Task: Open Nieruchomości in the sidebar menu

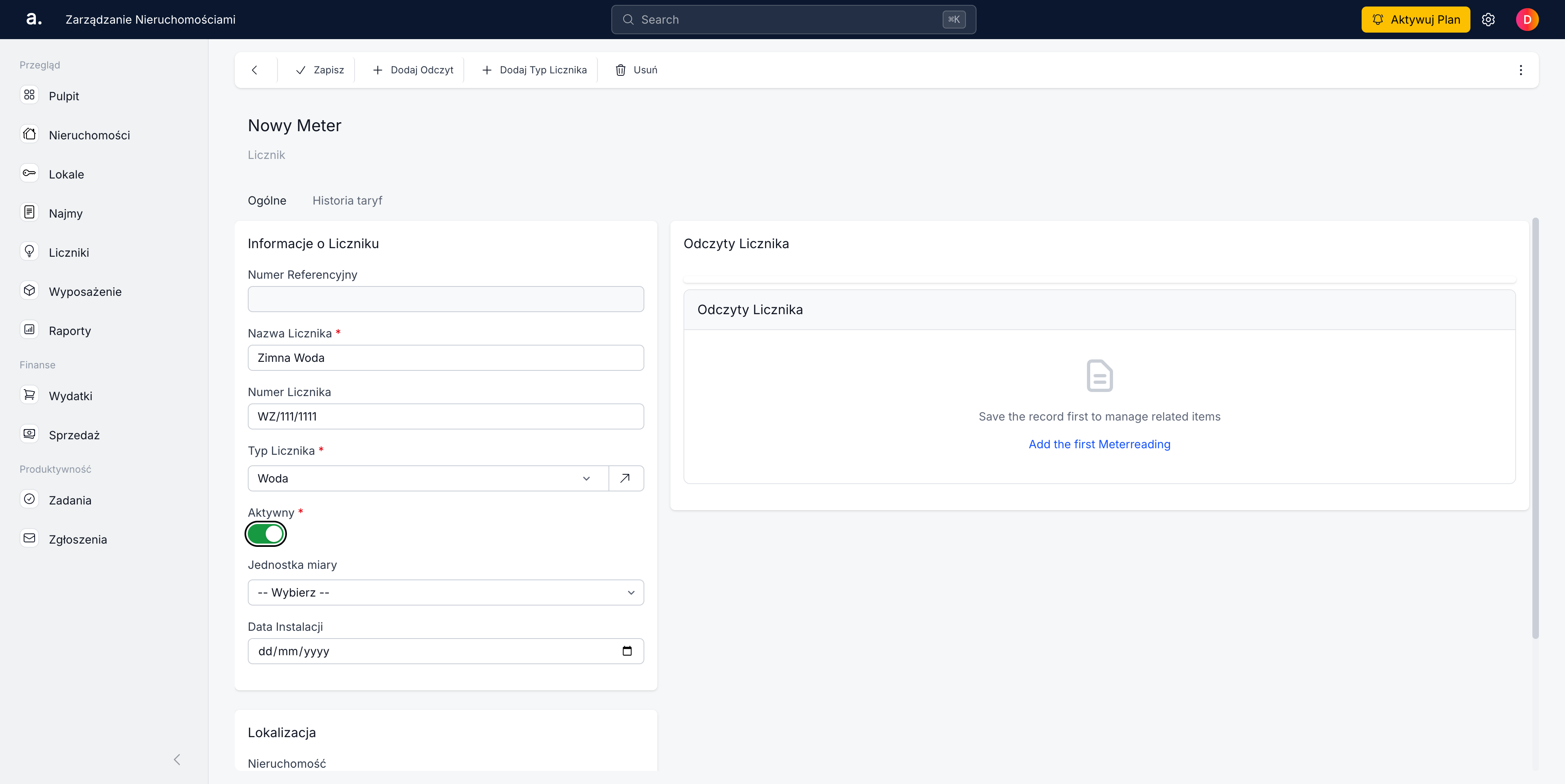Action: tap(89, 135)
